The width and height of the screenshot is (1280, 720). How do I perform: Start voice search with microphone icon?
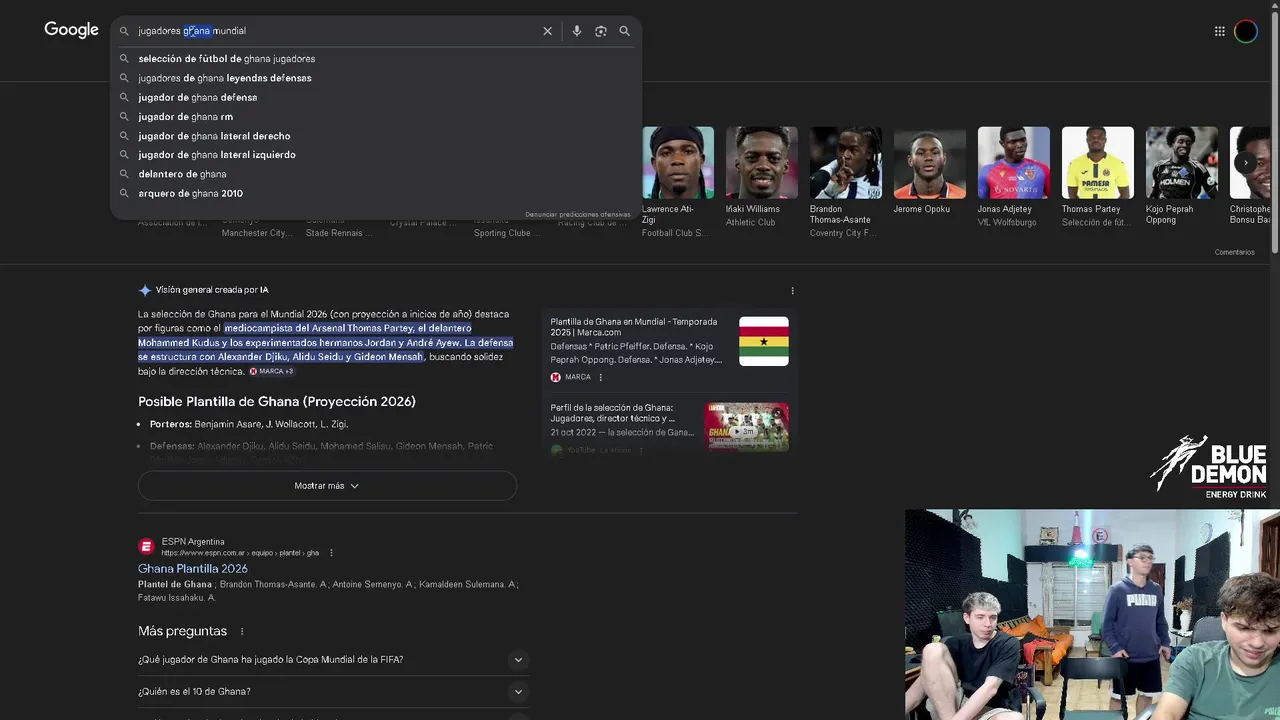pyautogui.click(x=577, y=31)
